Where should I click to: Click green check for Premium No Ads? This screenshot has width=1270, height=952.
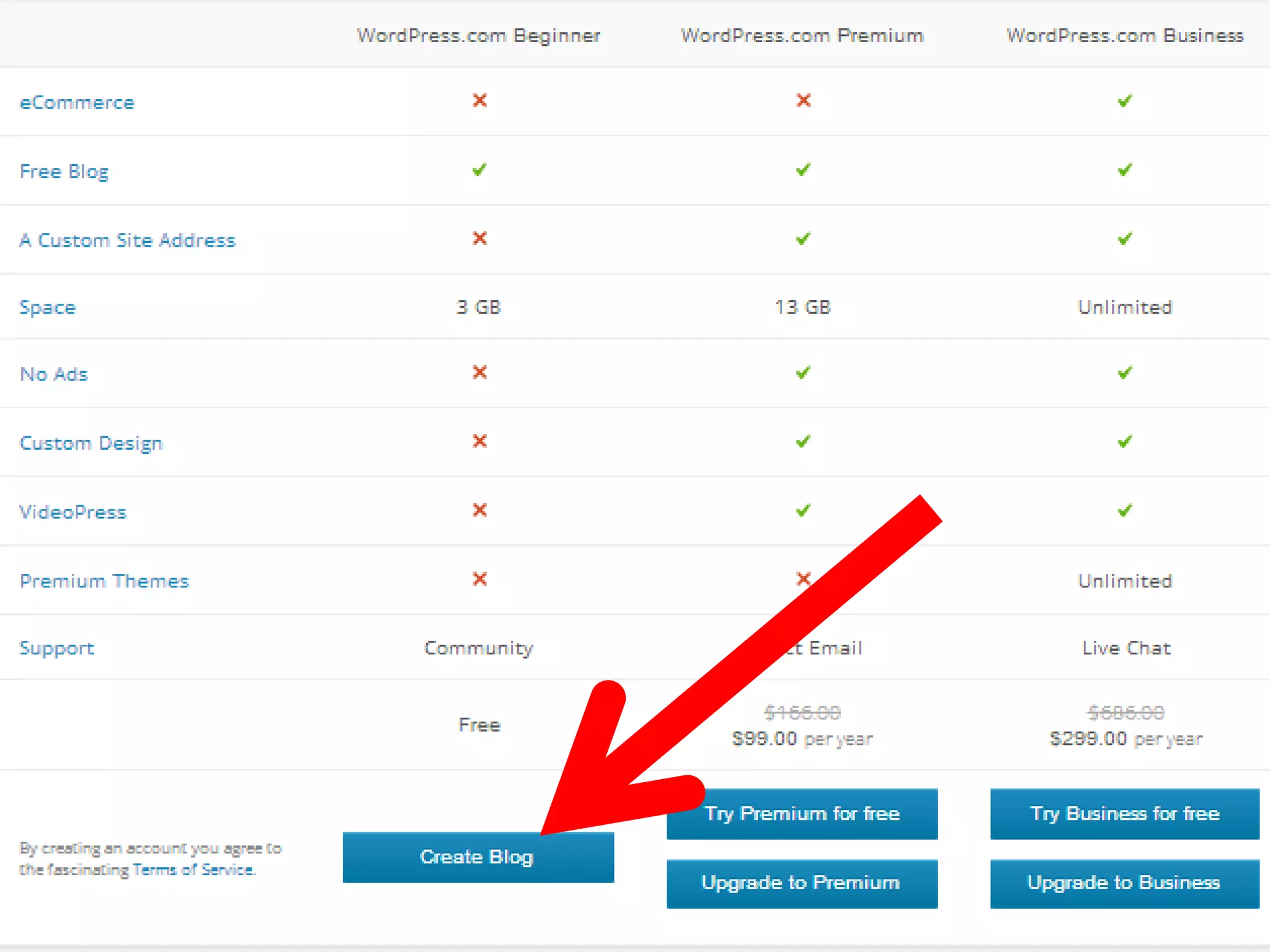click(803, 372)
